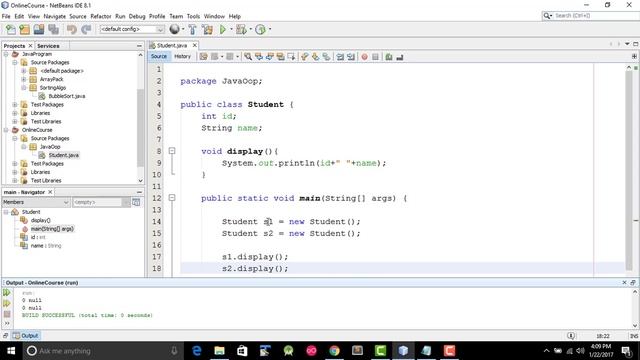Collapse the OnlineCourse project node
Screen dimensions: 640x360
point(6,130)
